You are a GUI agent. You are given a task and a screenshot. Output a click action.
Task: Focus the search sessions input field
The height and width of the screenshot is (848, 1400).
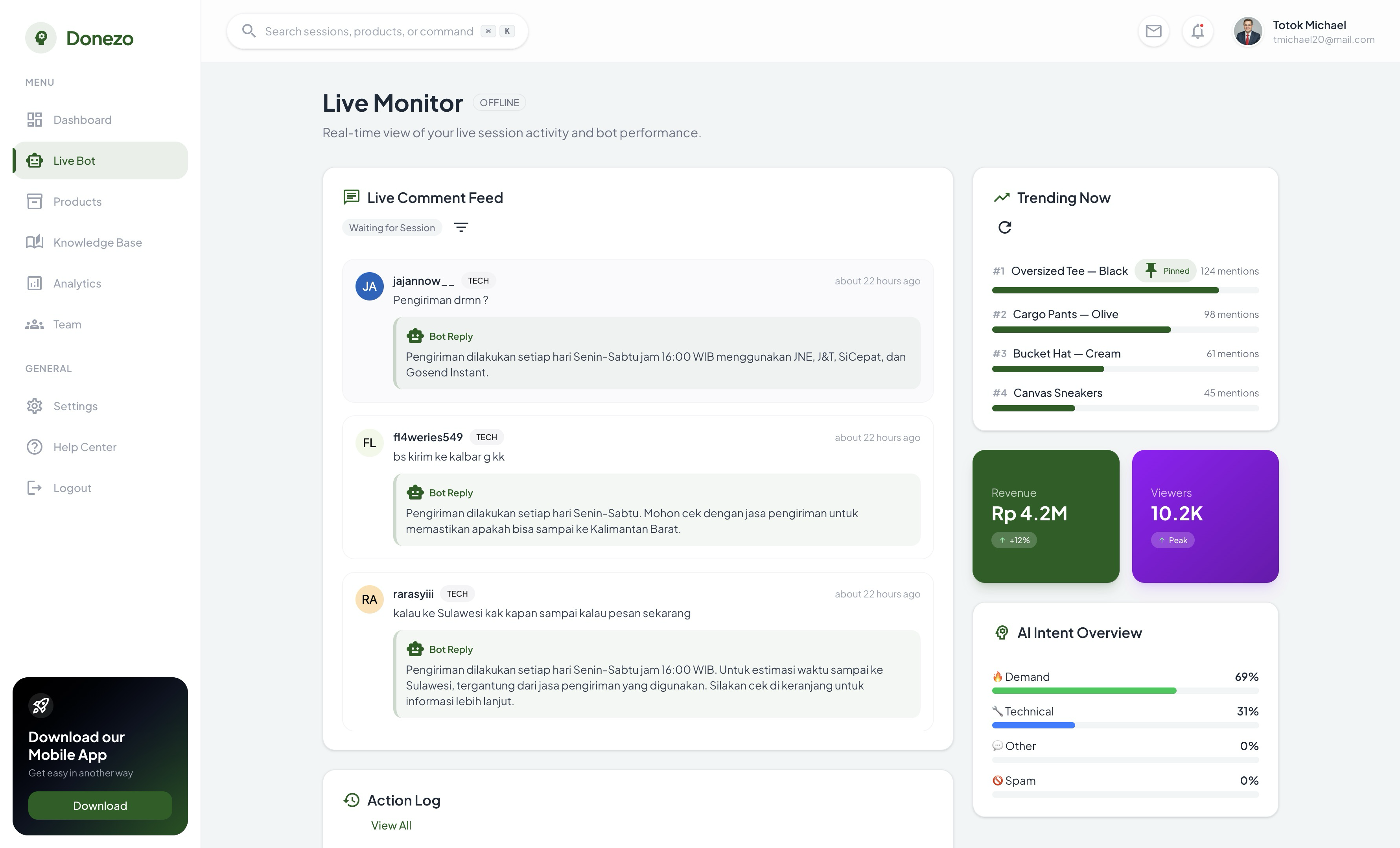369,31
